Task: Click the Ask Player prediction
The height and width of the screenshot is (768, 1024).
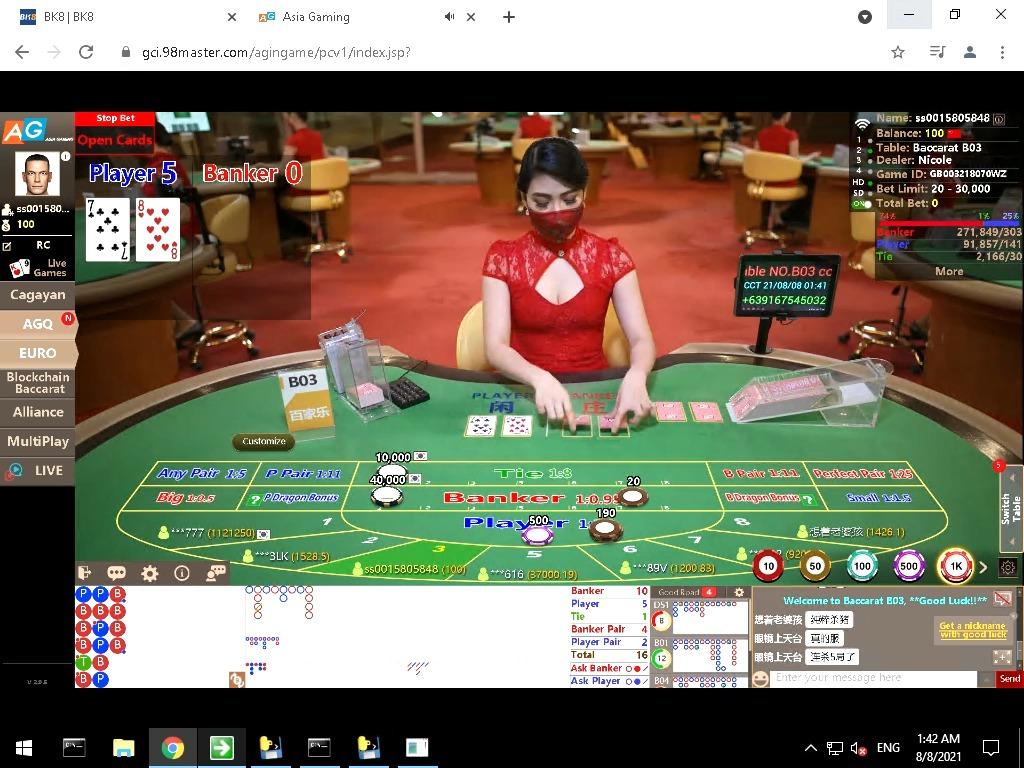Action: 610,680
